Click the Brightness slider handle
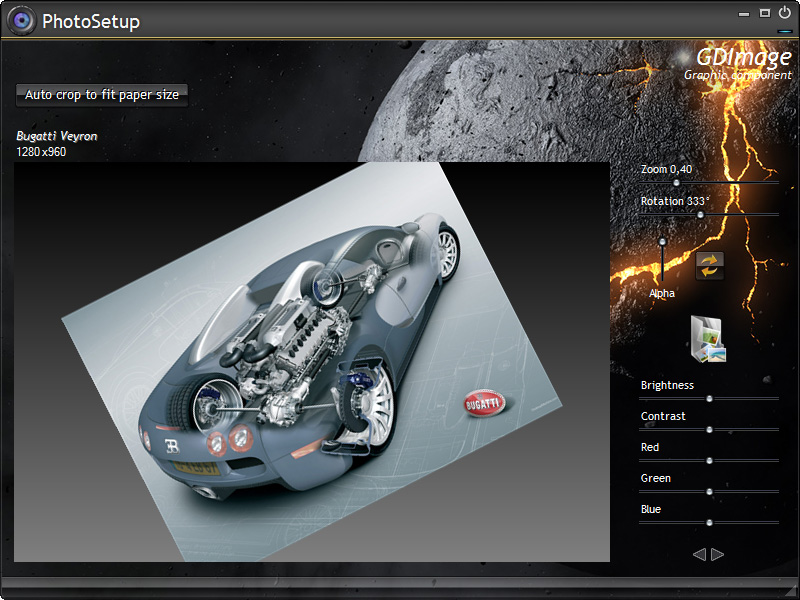 click(709, 398)
